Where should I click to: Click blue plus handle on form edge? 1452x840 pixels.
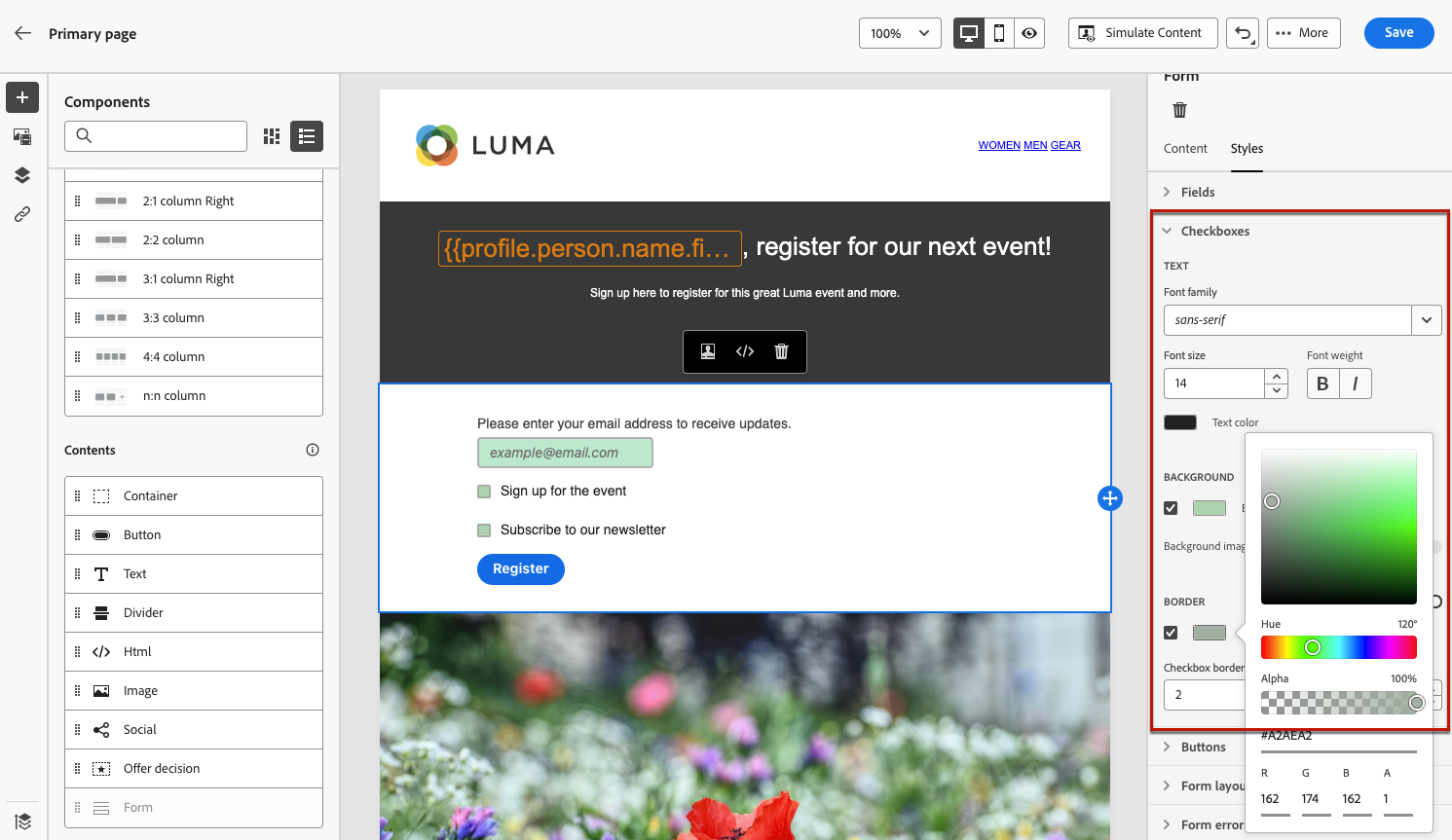[x=1110, y=498]
